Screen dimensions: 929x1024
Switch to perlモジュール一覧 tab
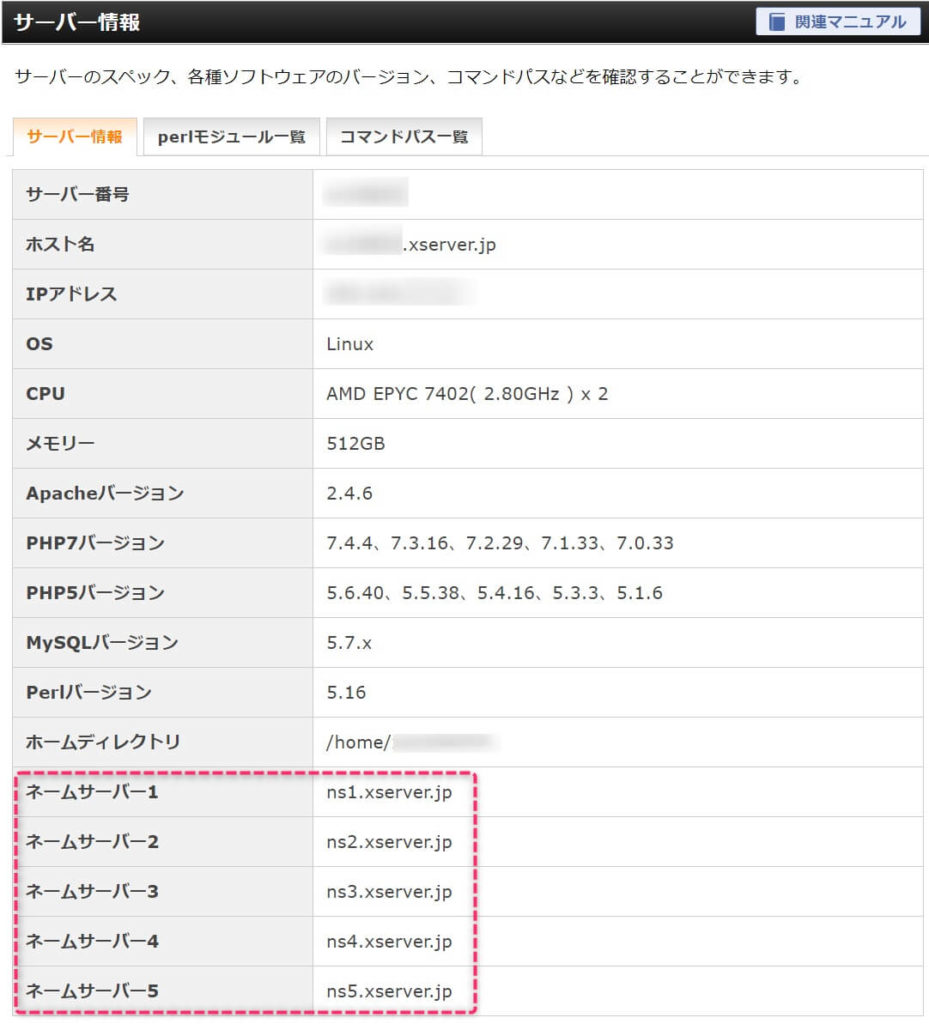231,136
